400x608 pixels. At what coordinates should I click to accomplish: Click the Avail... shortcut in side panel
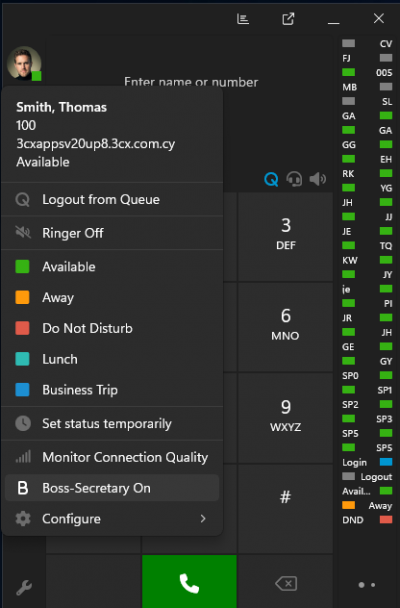tap(367, 491)
